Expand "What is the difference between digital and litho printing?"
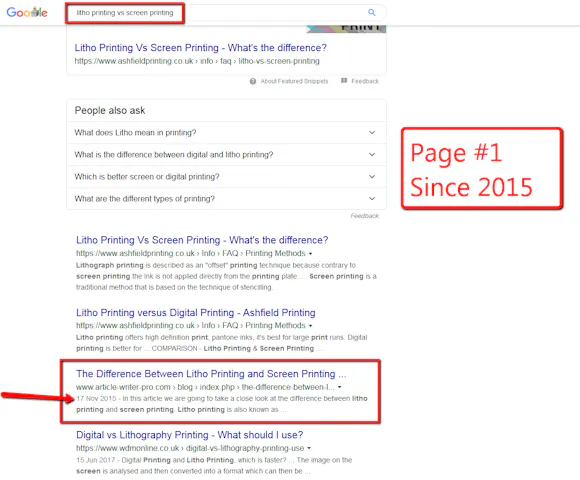This screenshot has width=580, height=480. coord(226,155)
